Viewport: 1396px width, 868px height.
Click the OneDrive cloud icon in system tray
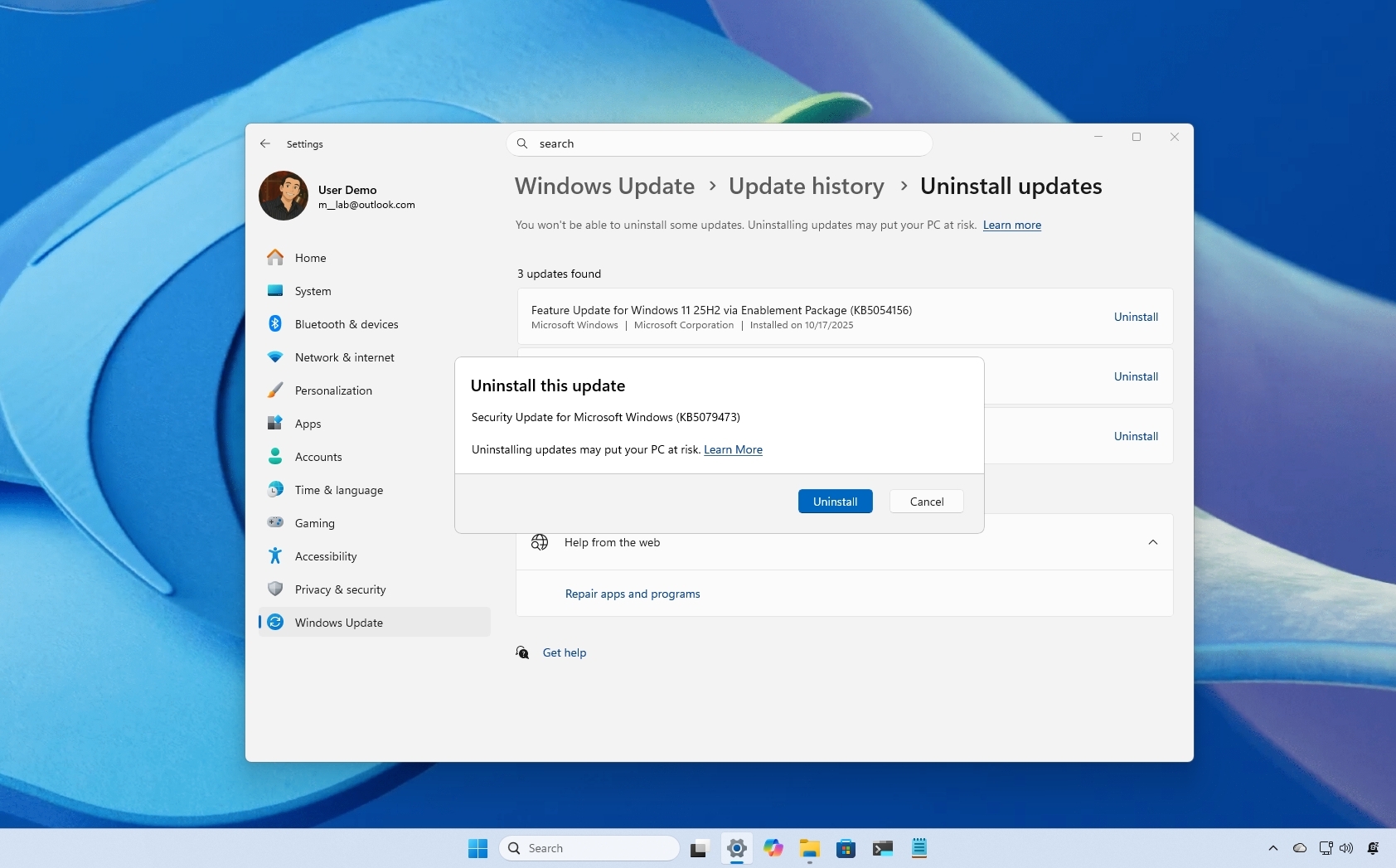(1297, 848)
